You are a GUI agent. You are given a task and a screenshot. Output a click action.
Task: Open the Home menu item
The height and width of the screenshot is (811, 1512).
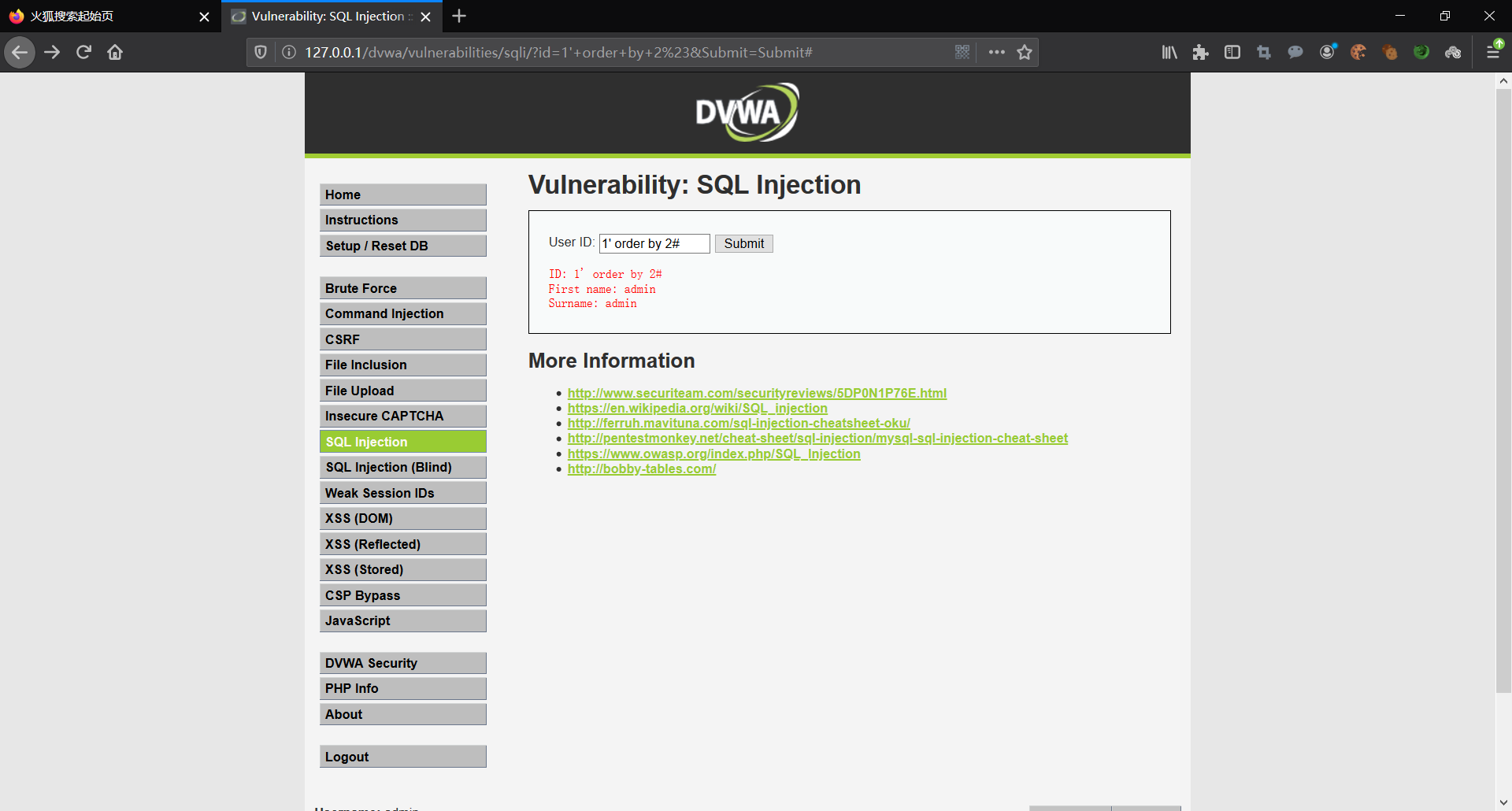pyautogui.click(x=403, y=194)
